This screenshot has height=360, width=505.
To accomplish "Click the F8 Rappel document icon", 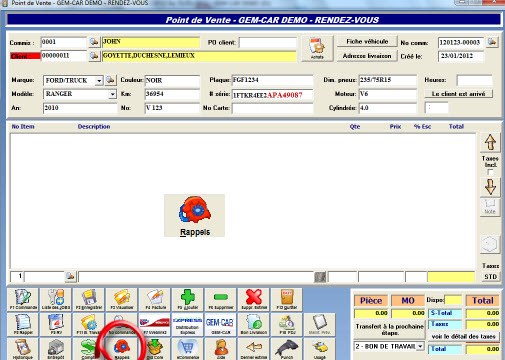I will point(23,324).
